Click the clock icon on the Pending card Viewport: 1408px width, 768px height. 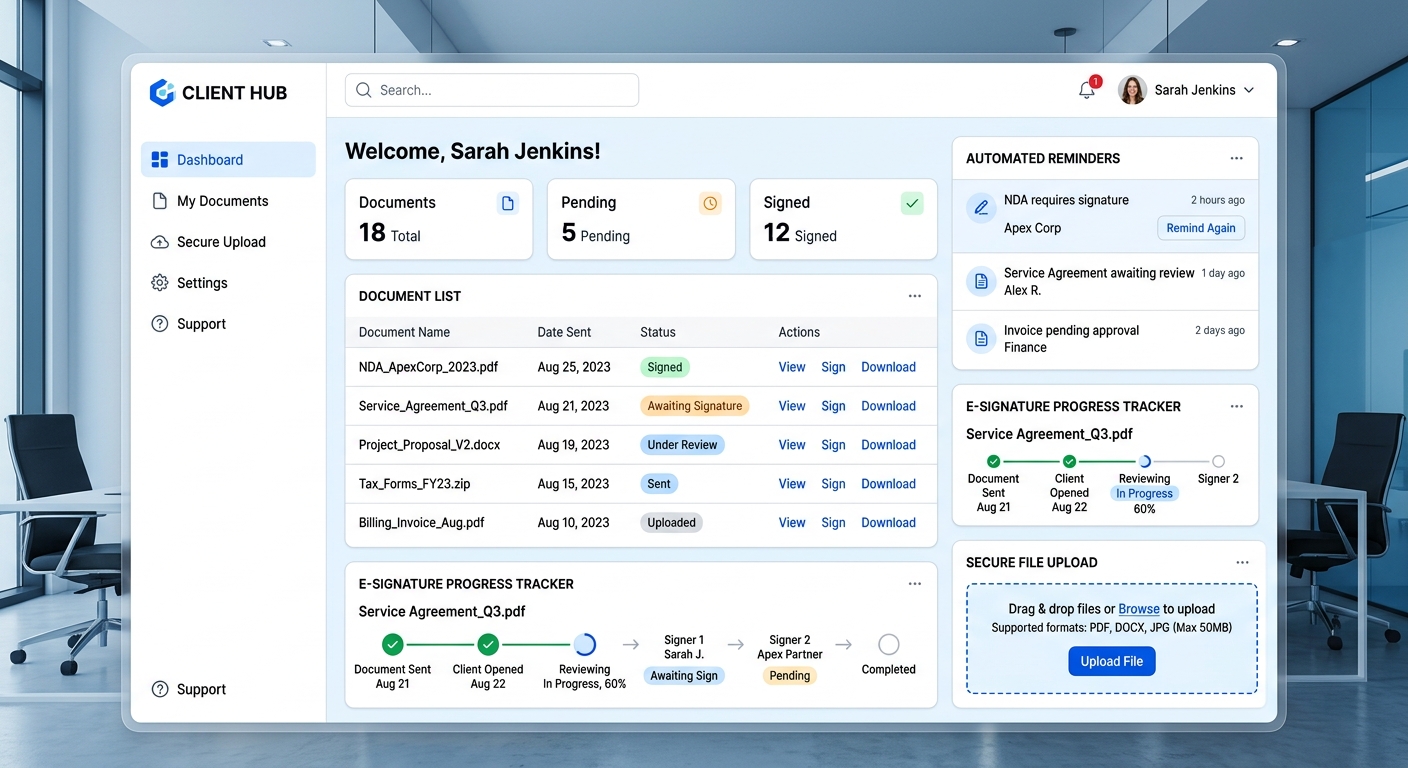pos(710,202)
